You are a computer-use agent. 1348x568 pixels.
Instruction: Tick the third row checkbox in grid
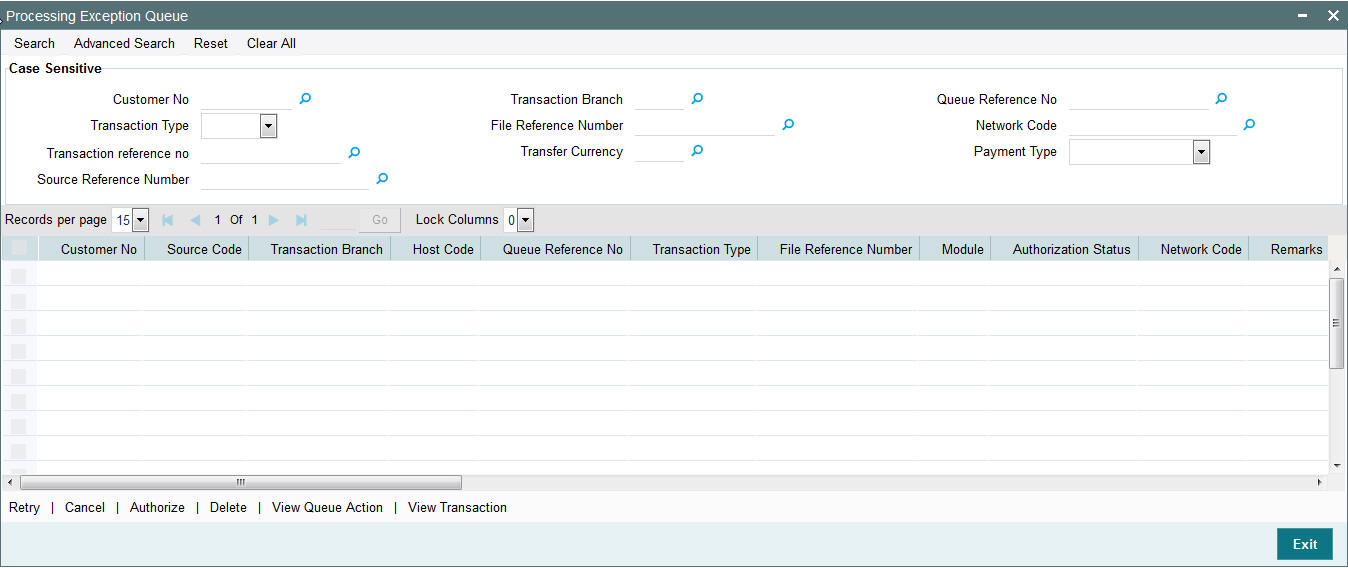[x=18, y=326]
